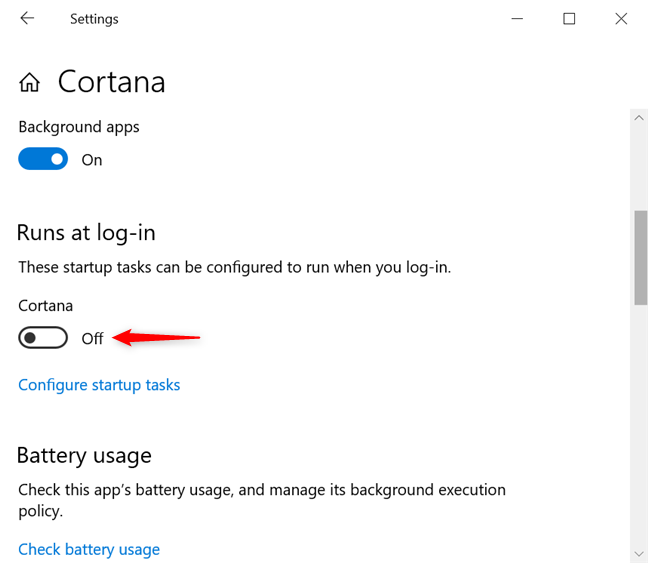Viewport: 648px width, 563px height.
Task: Click the Cortana page title
Action: pos(111,82)
